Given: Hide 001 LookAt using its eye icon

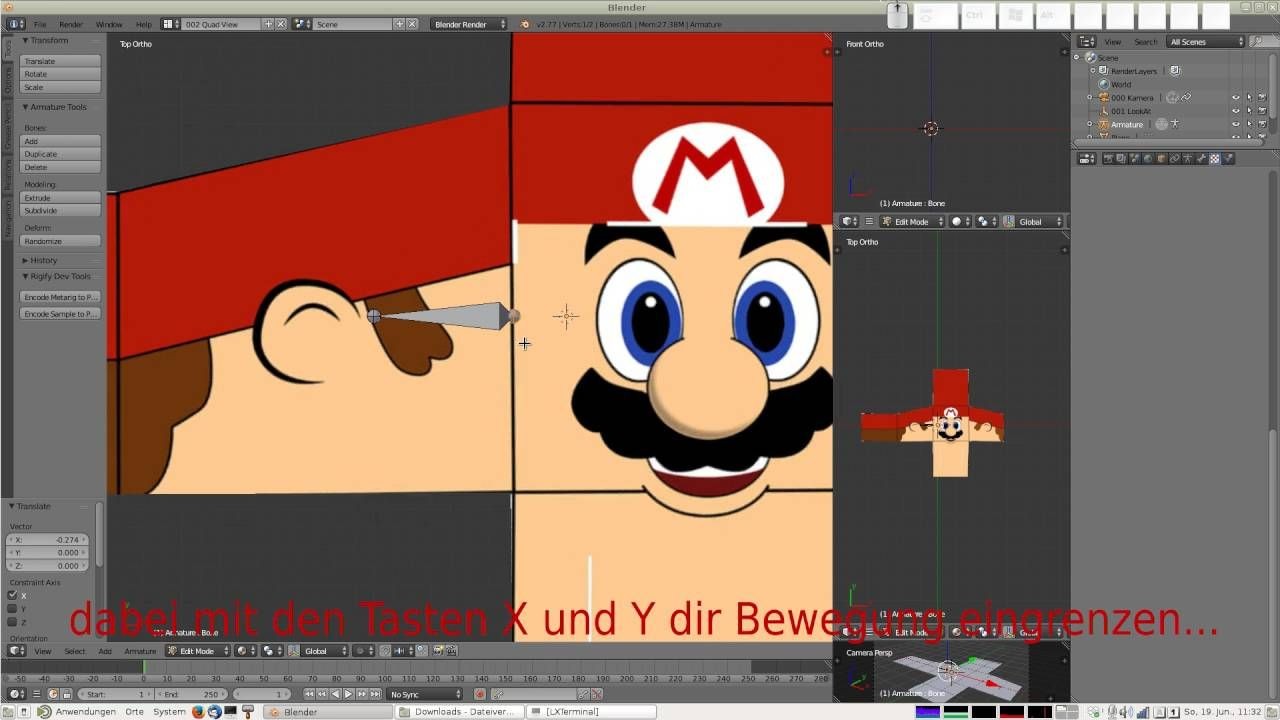Looking at the screenshot, I should click(1235, 111).
